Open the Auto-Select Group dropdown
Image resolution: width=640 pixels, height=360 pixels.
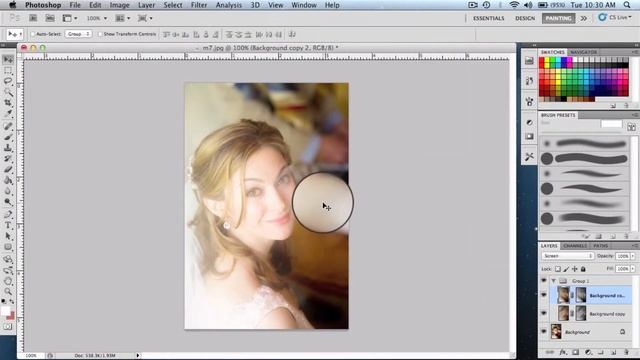coord(78,34)
